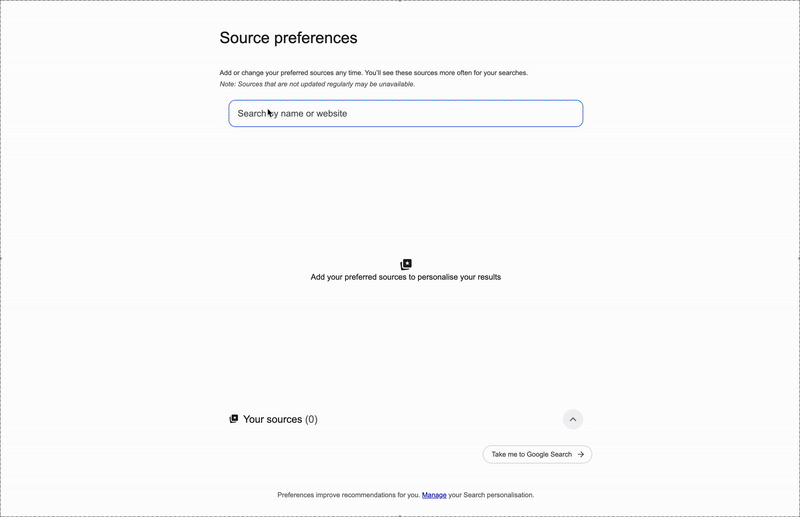
Task: Click the 'Add or change your preferred sources' sentence
Action: coord(290,73)
